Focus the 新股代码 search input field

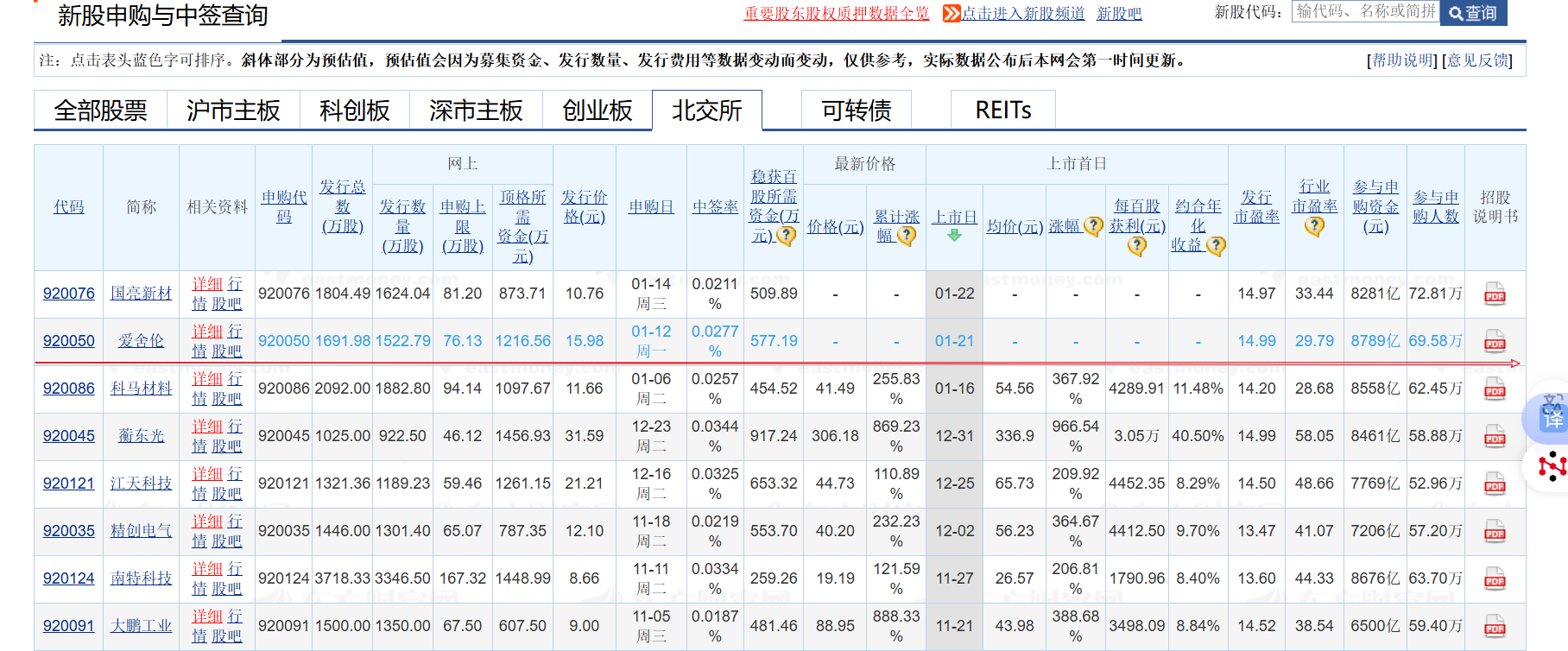(1365, 11)
